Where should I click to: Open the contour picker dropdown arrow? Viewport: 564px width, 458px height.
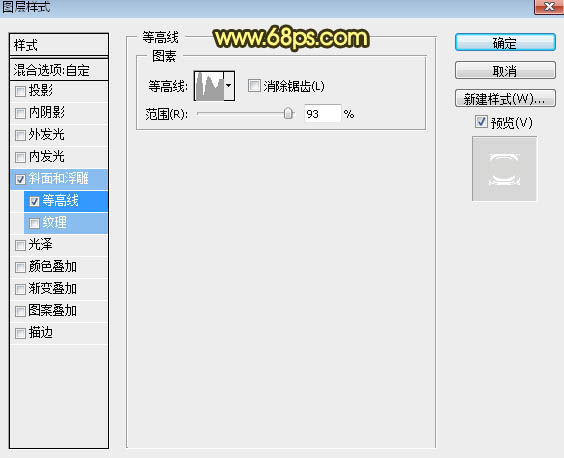(x=229, y=86)
